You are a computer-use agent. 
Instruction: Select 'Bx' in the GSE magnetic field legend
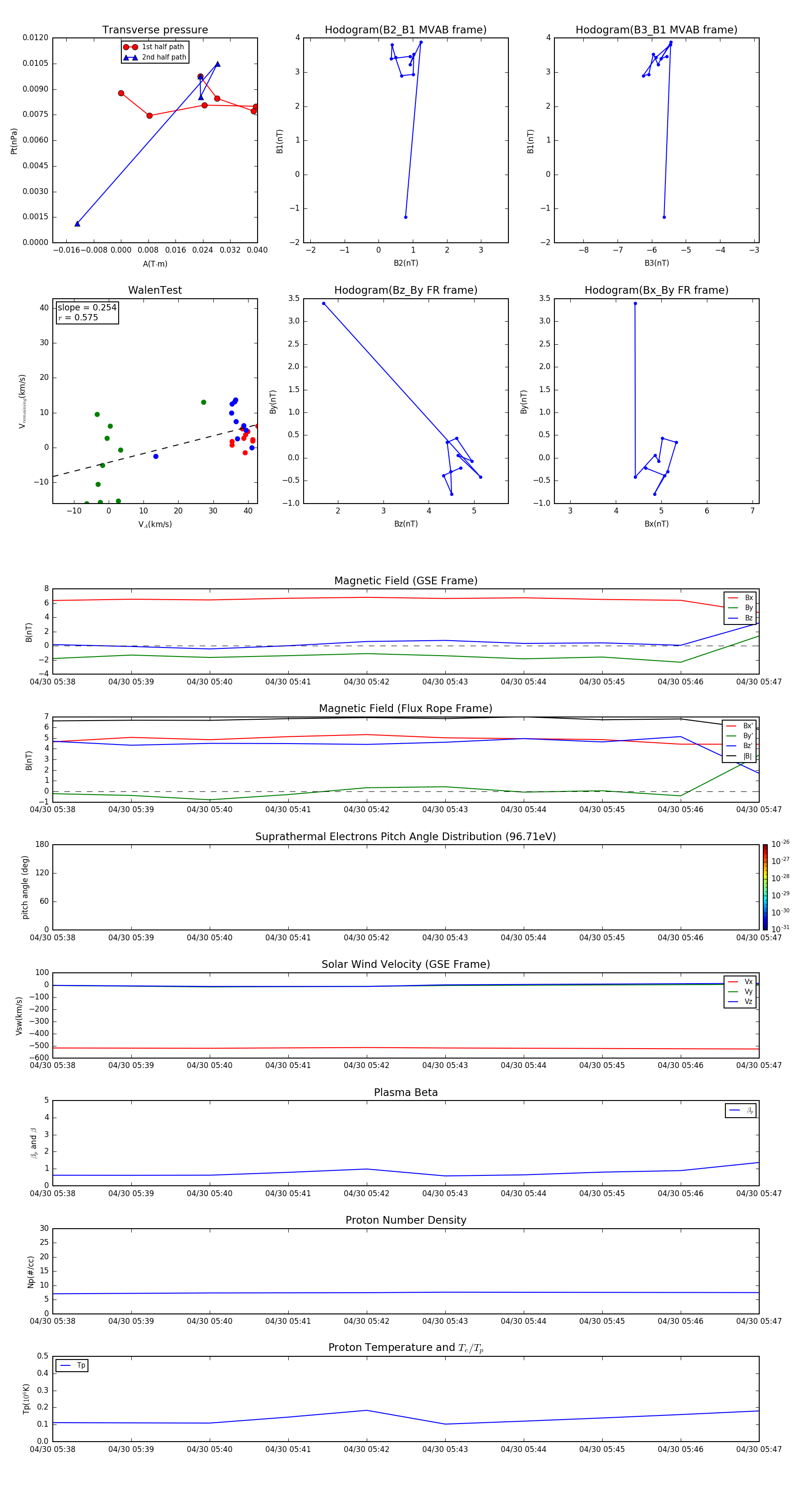[740, 598]
